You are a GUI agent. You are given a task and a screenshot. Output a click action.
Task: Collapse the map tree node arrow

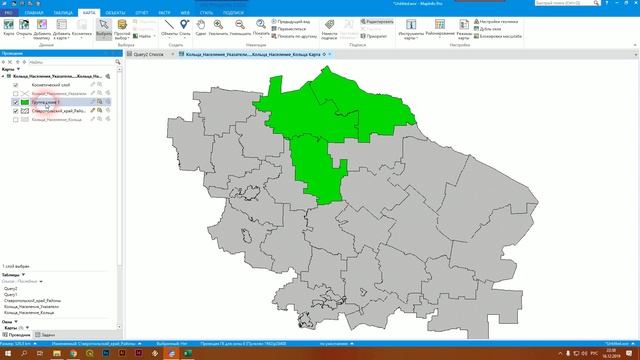(3, 76)
